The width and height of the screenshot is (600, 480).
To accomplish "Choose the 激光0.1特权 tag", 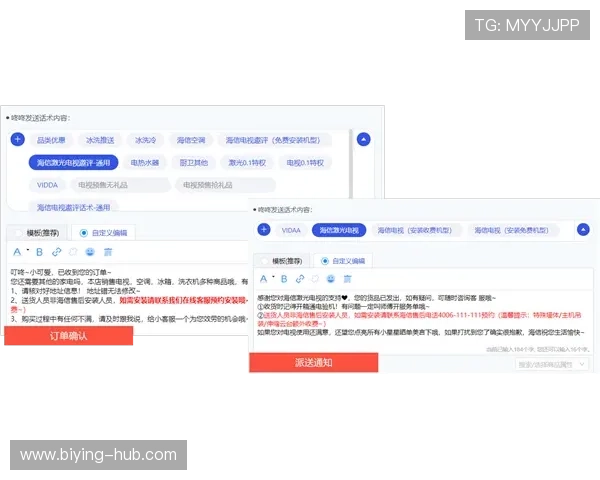I will (247, 163).
